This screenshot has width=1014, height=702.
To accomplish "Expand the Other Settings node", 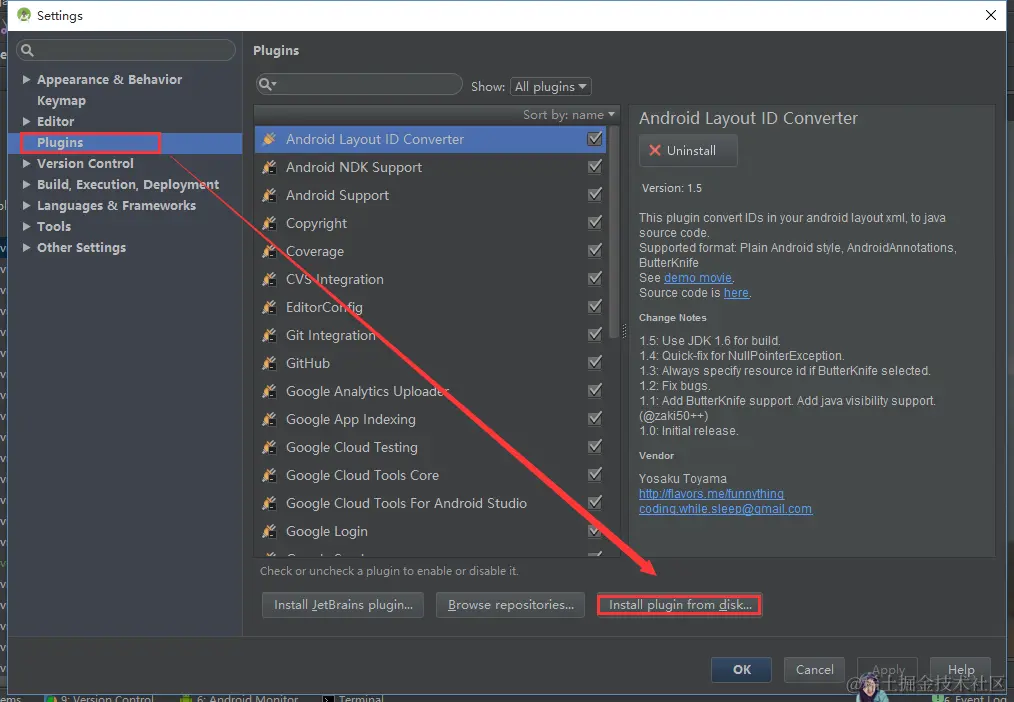I will (x=27, y=248).
